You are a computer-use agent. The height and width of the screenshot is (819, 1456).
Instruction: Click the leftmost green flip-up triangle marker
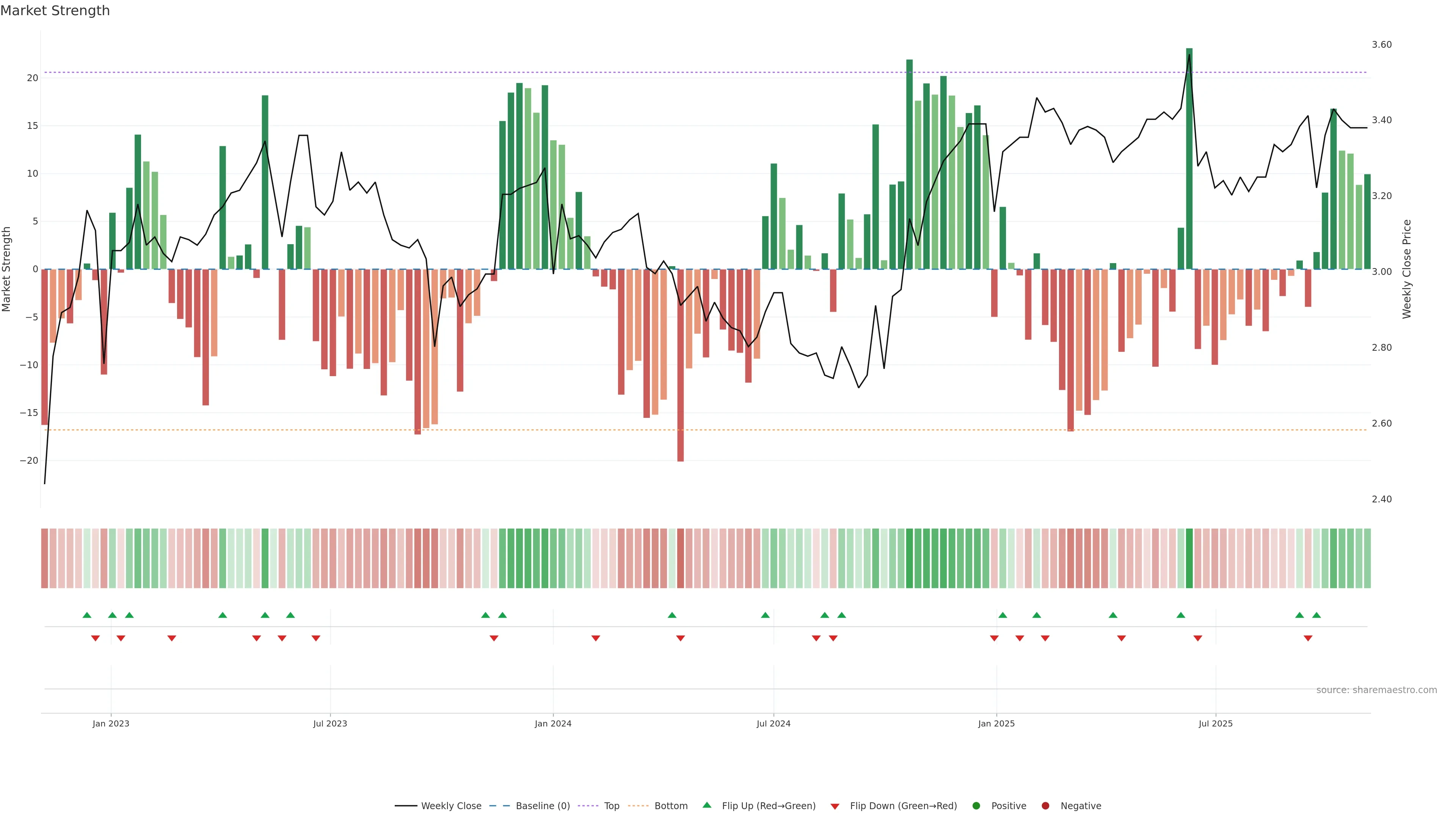point(87,615)
